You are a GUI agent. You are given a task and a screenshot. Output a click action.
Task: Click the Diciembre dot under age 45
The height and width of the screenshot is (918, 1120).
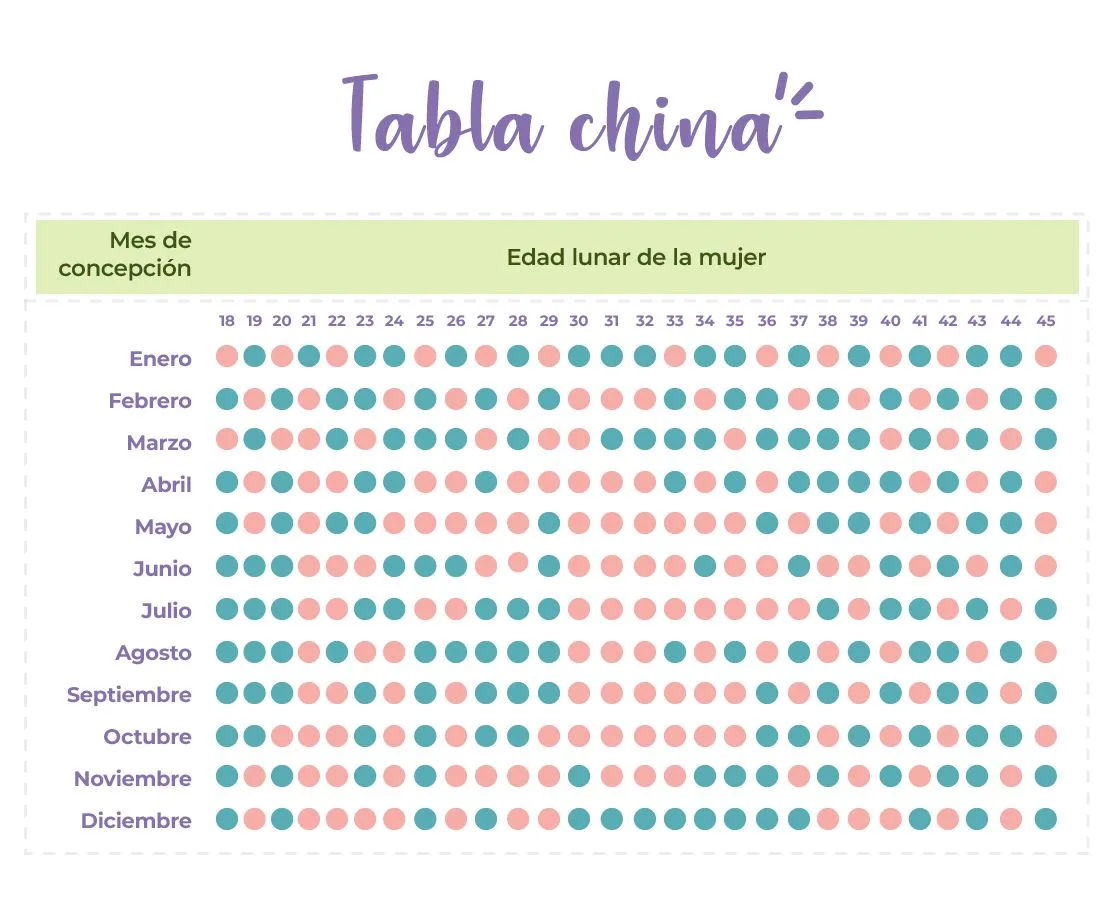coord(1045,819)
